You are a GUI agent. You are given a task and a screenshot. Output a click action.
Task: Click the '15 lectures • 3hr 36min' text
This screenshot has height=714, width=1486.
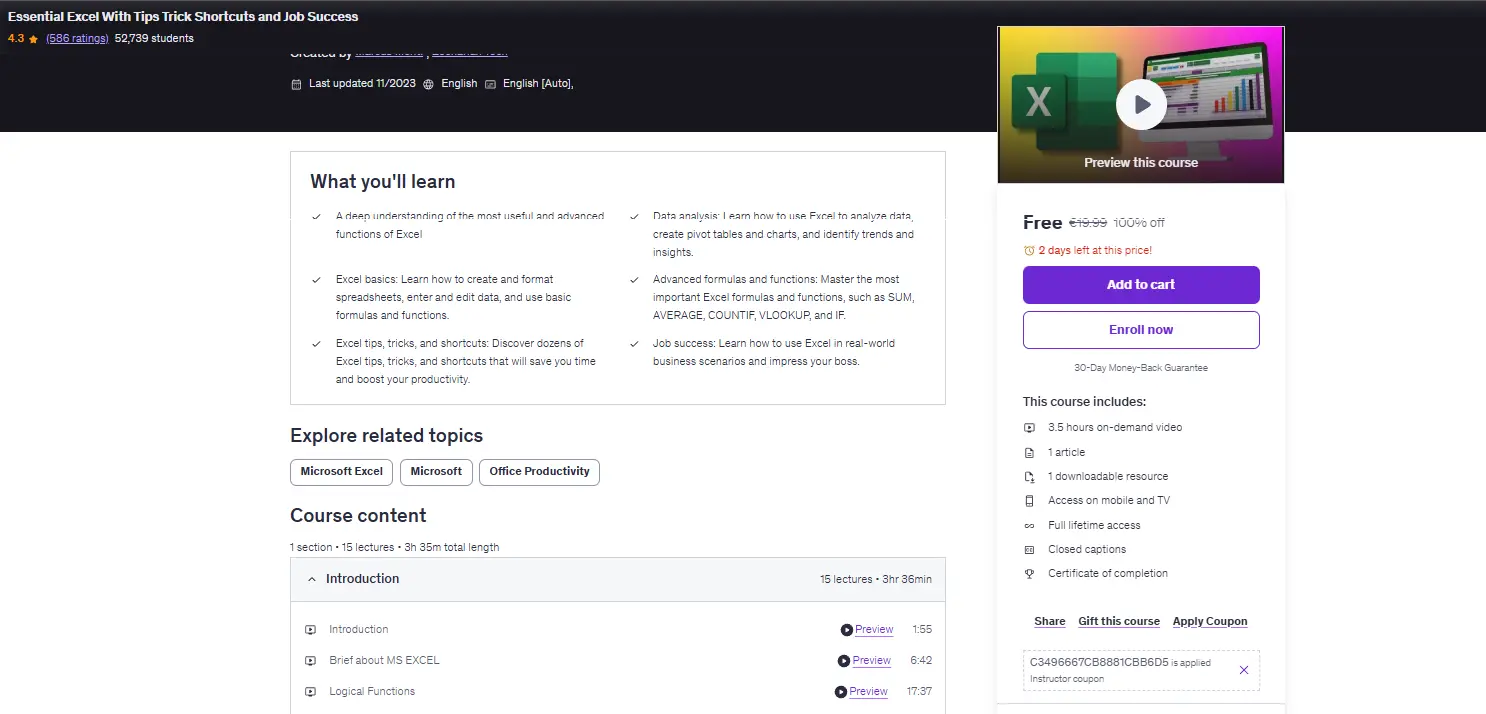point(876,580)
